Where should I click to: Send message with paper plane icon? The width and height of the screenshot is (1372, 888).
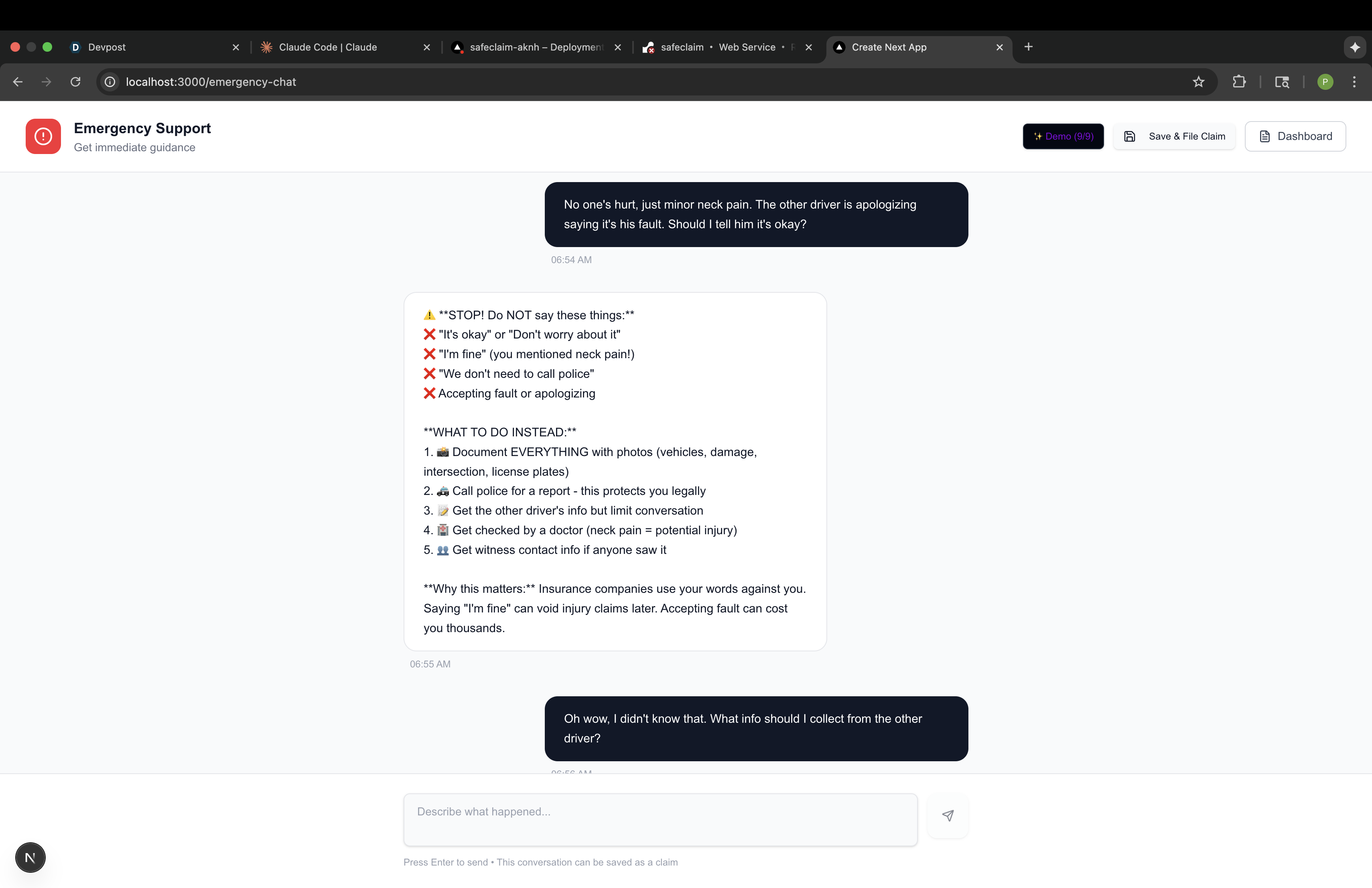coord(948,815)
